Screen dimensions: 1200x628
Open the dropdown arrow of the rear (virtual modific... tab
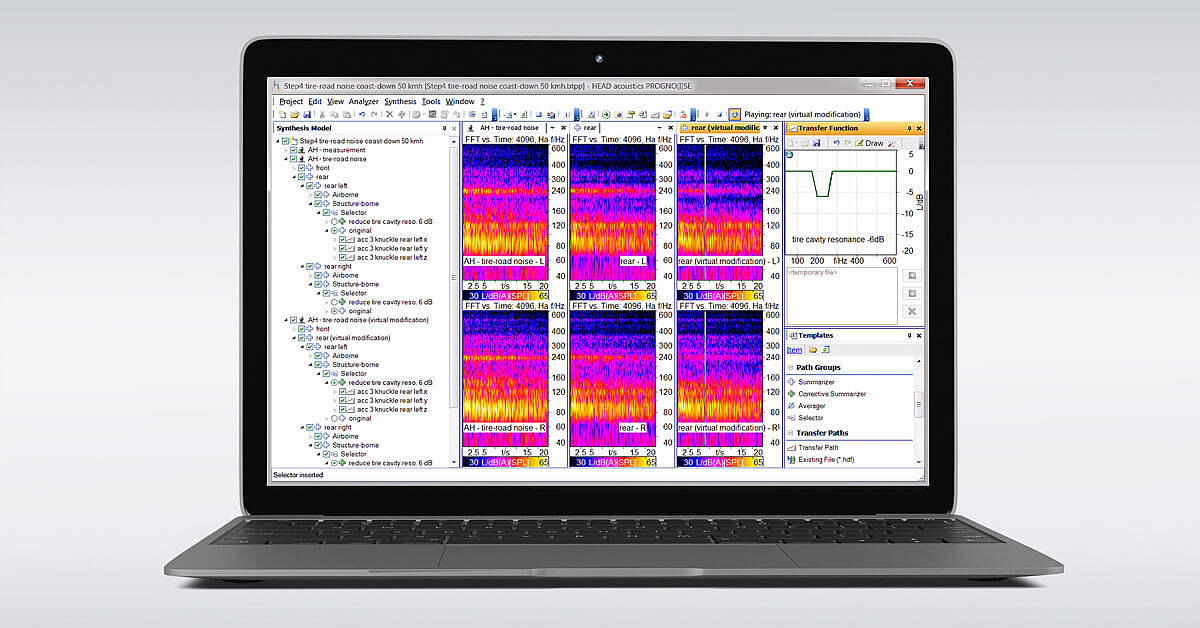pos(765,128)
